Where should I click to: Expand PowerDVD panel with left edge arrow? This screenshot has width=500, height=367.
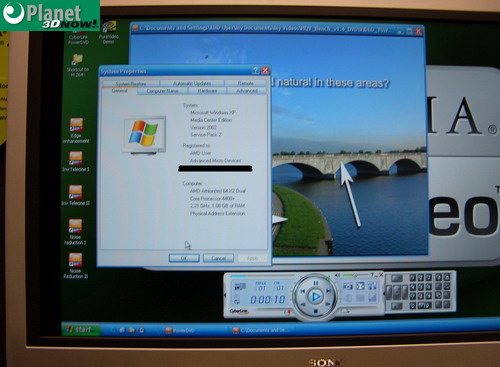coord(226,295)
